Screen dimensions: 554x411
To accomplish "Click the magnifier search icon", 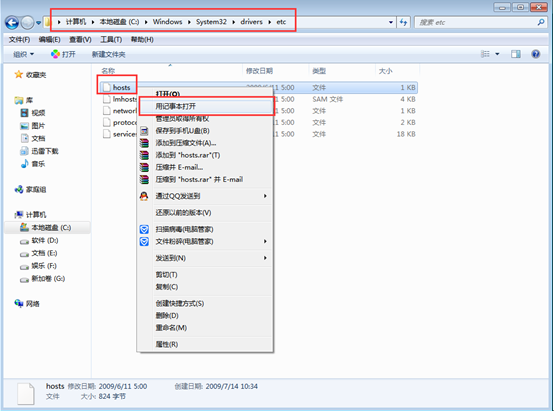I will click(x=541, y=22).
